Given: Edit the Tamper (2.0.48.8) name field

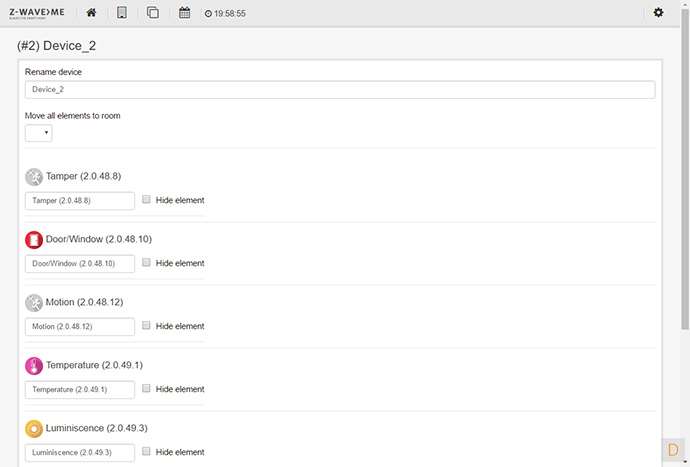Looking at the screenshot, I should [x=80, y=201].
